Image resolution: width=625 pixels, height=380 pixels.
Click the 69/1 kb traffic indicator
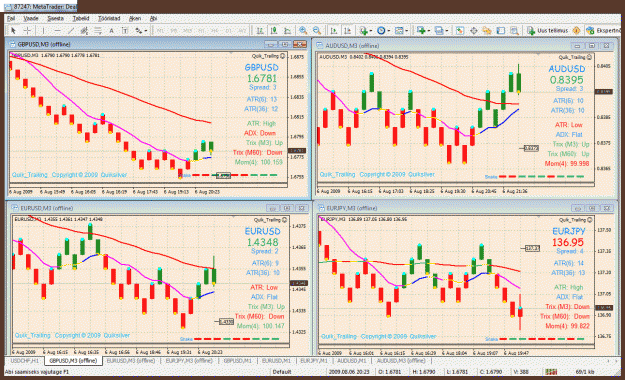pos(584,372)
